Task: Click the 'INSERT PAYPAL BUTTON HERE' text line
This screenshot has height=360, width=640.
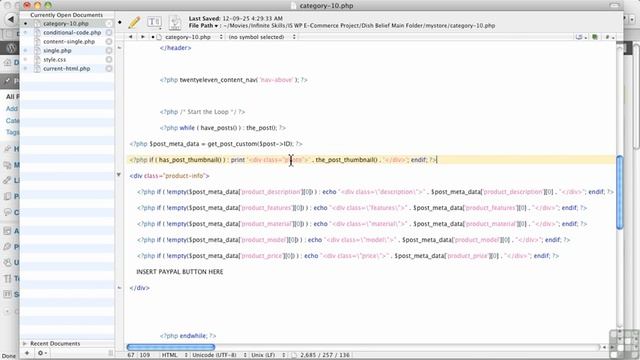Action: (180, 272)
